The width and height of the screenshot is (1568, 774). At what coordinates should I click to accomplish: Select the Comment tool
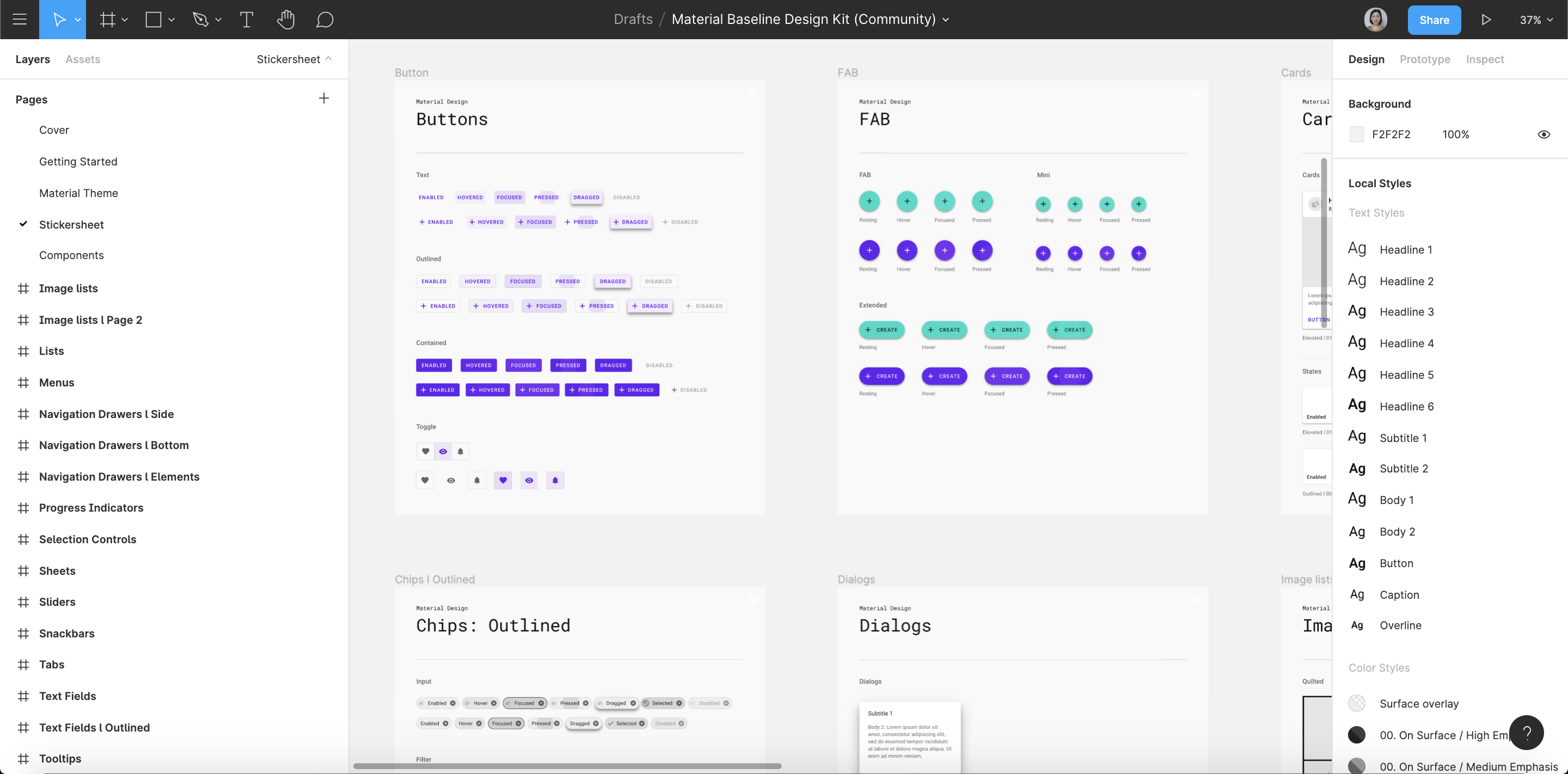pos(324,20)
